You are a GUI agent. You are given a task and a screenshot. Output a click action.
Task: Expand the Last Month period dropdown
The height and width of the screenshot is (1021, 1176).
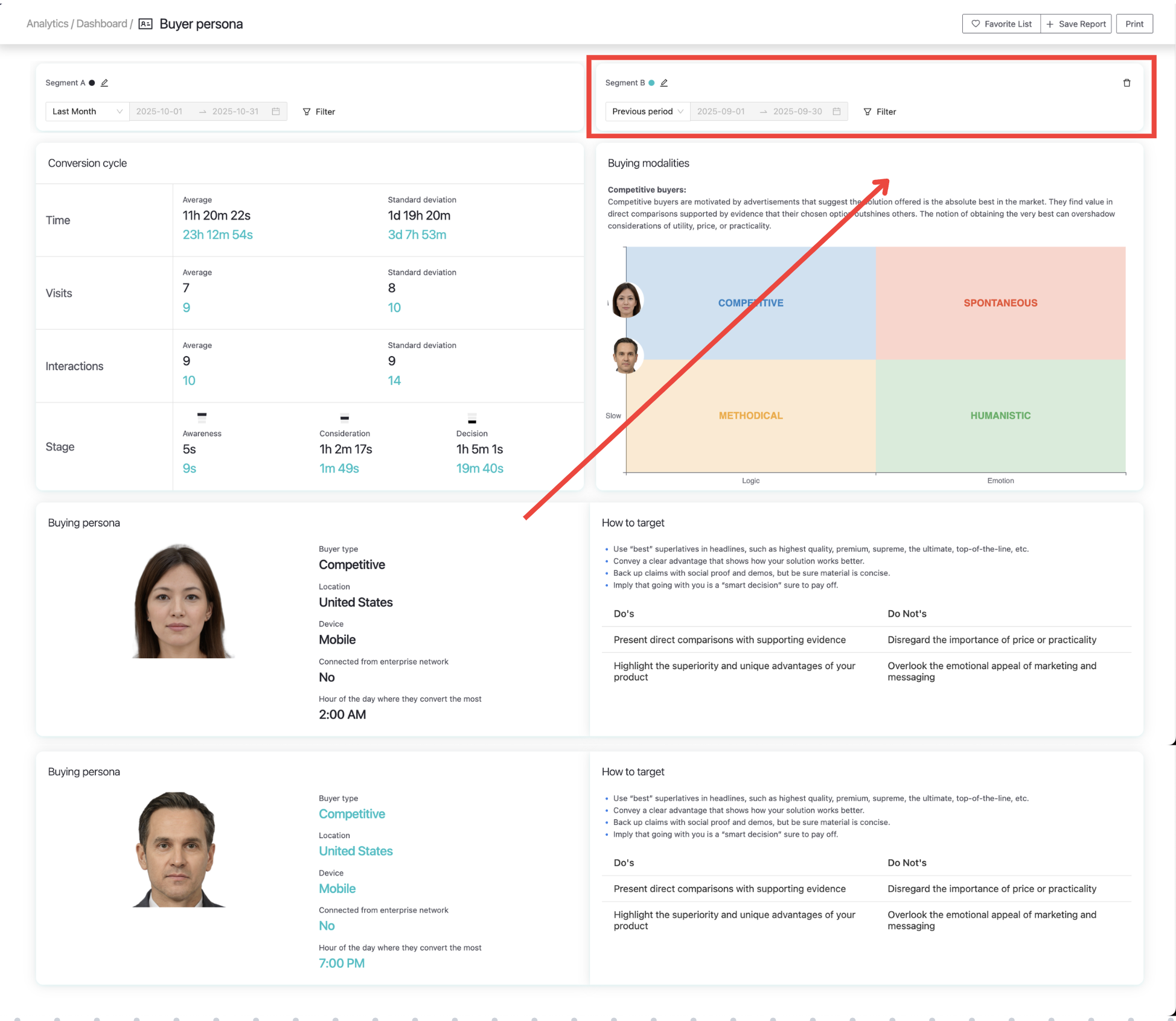[87, 112]
